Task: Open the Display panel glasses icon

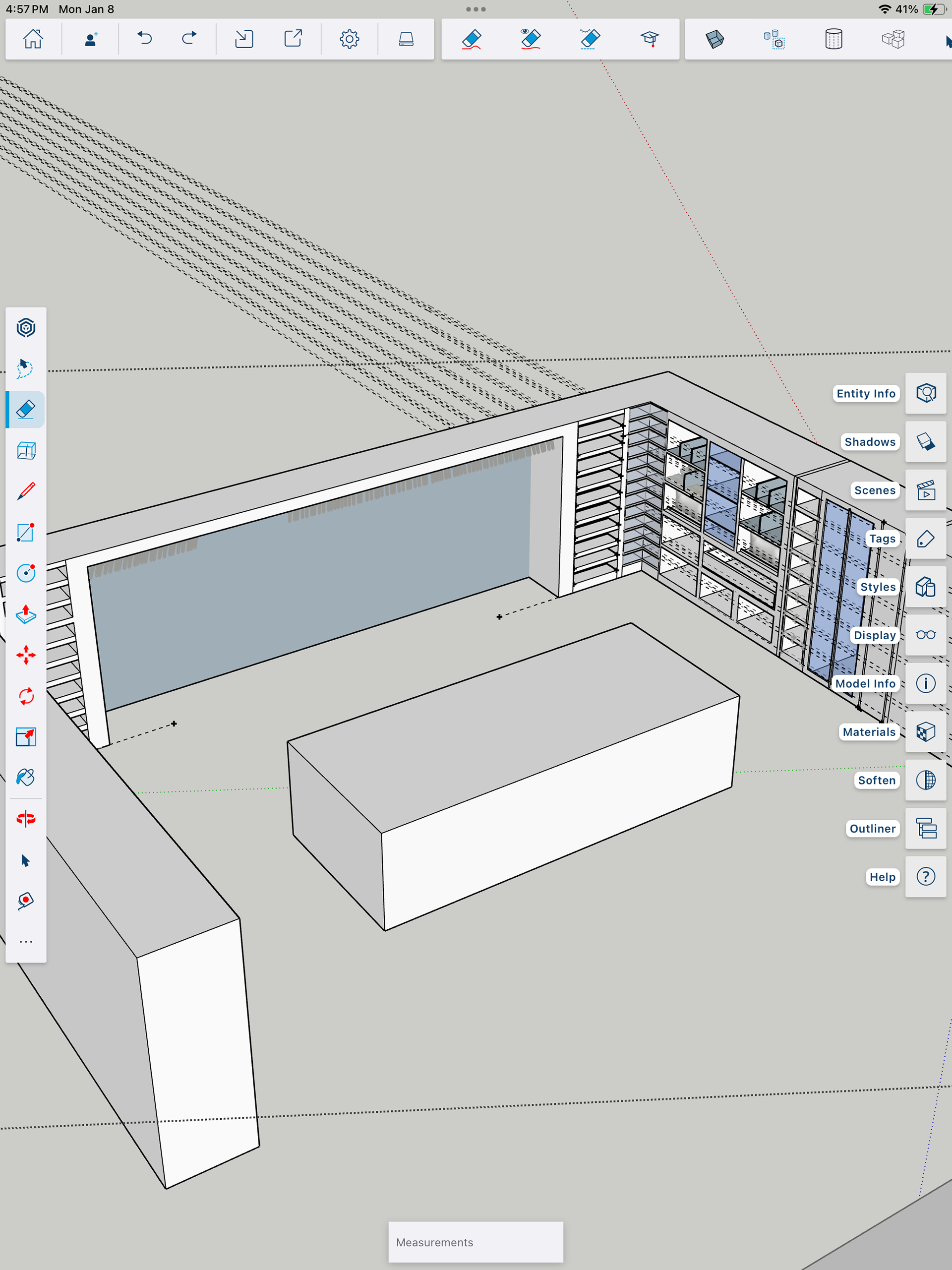Action: [925, 635]
